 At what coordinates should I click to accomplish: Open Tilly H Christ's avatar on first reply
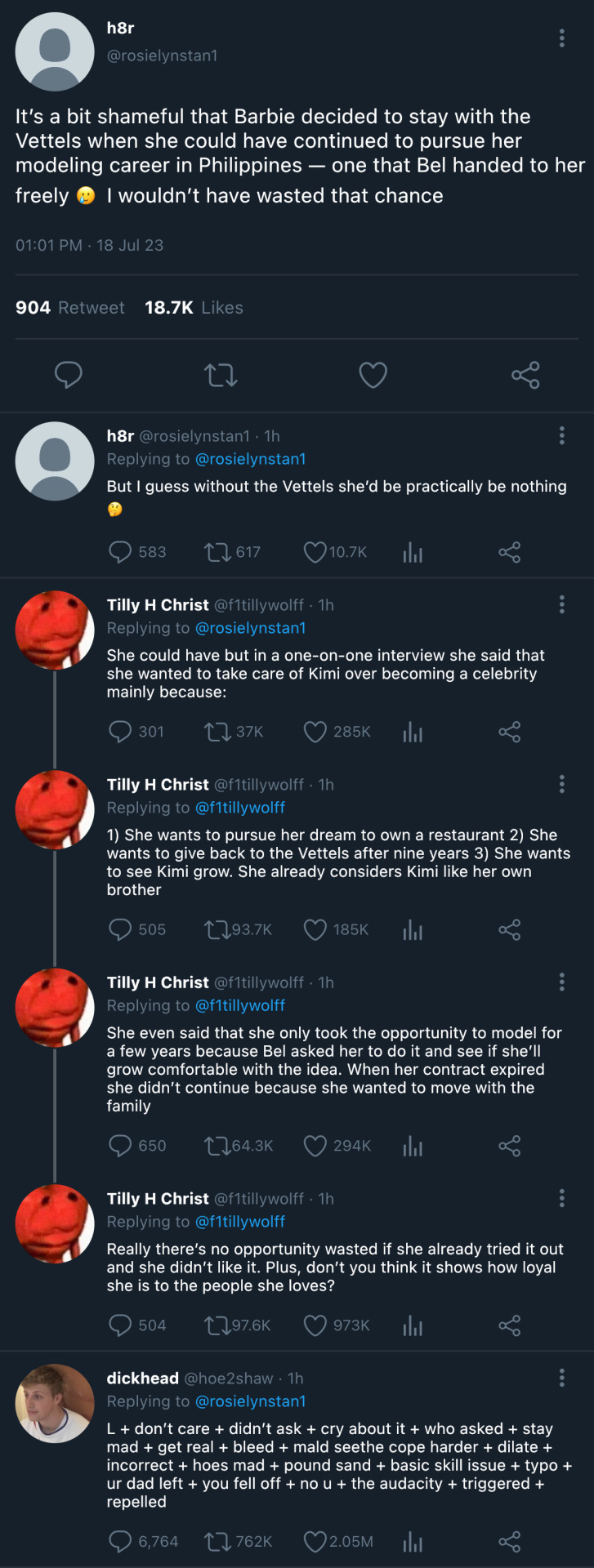click(x=55, y=630)
